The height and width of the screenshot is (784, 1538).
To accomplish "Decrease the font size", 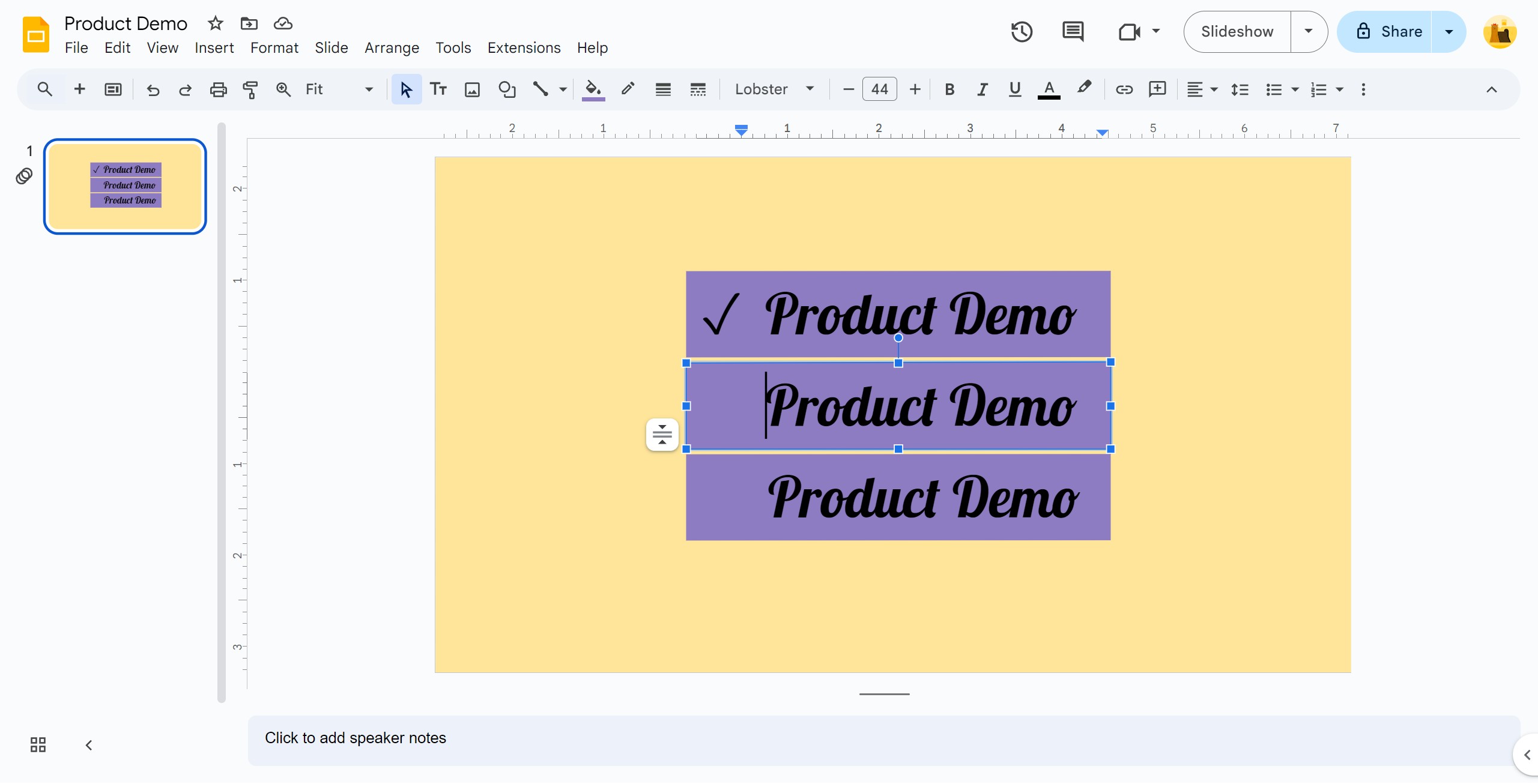I will [x=849, y=89].
